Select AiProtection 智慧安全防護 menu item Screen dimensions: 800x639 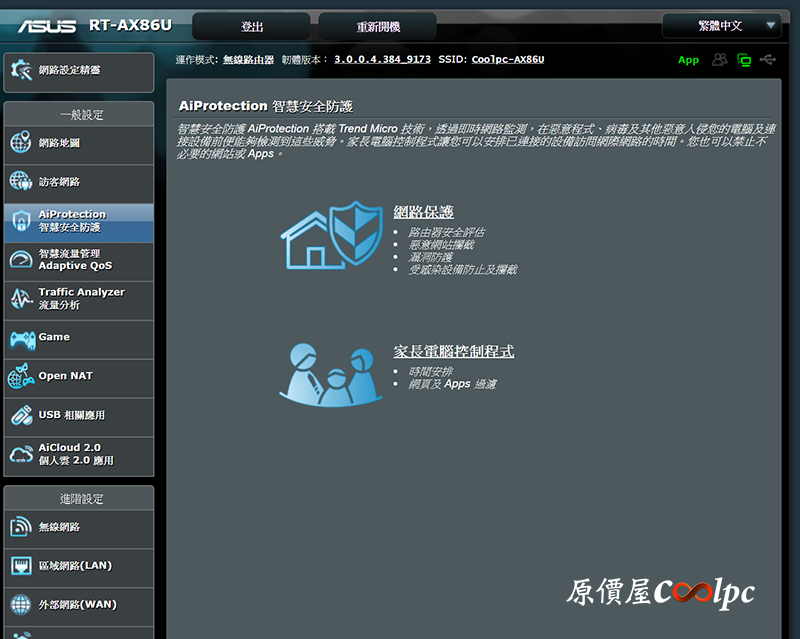[79, 223]
